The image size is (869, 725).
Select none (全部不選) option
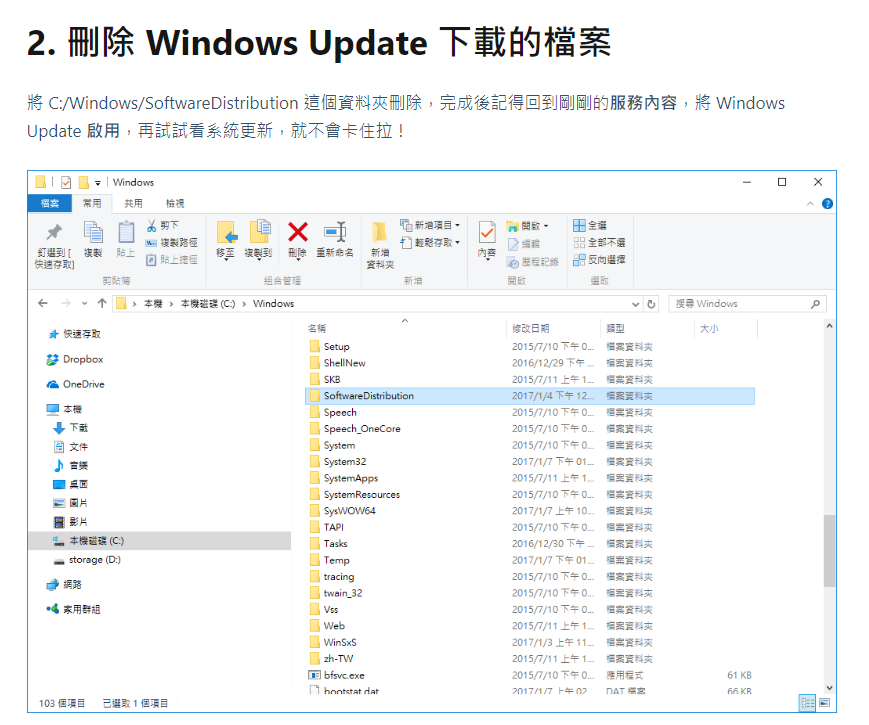point(599,242)
